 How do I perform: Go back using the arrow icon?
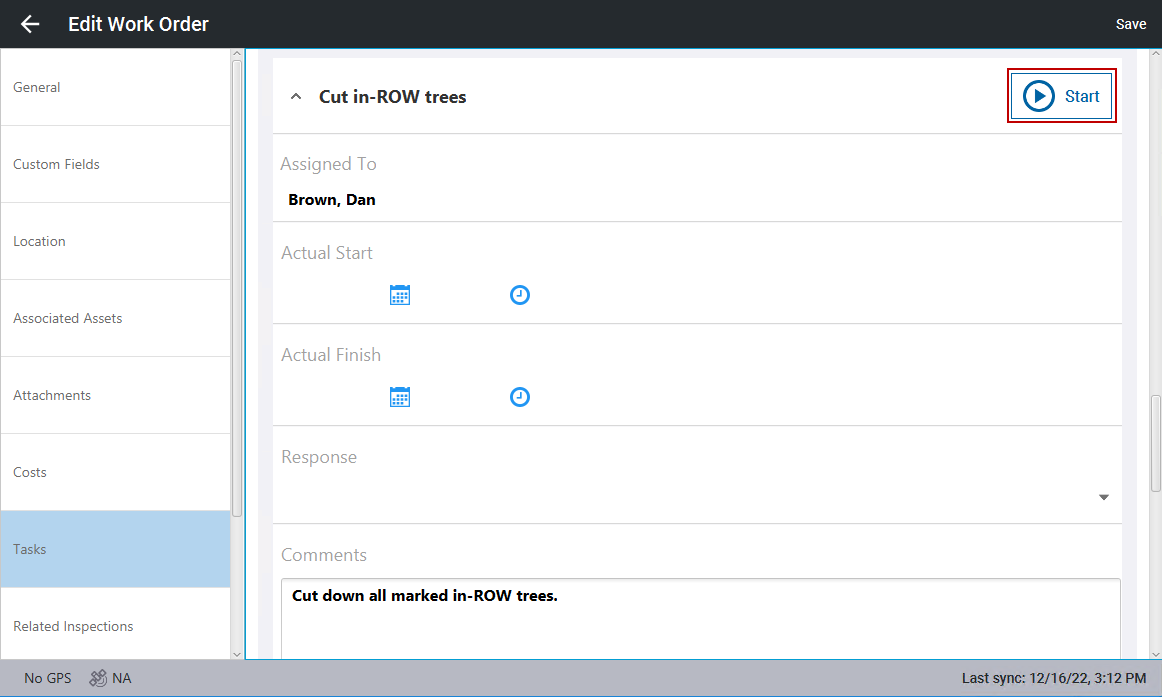tap(30, 24)
